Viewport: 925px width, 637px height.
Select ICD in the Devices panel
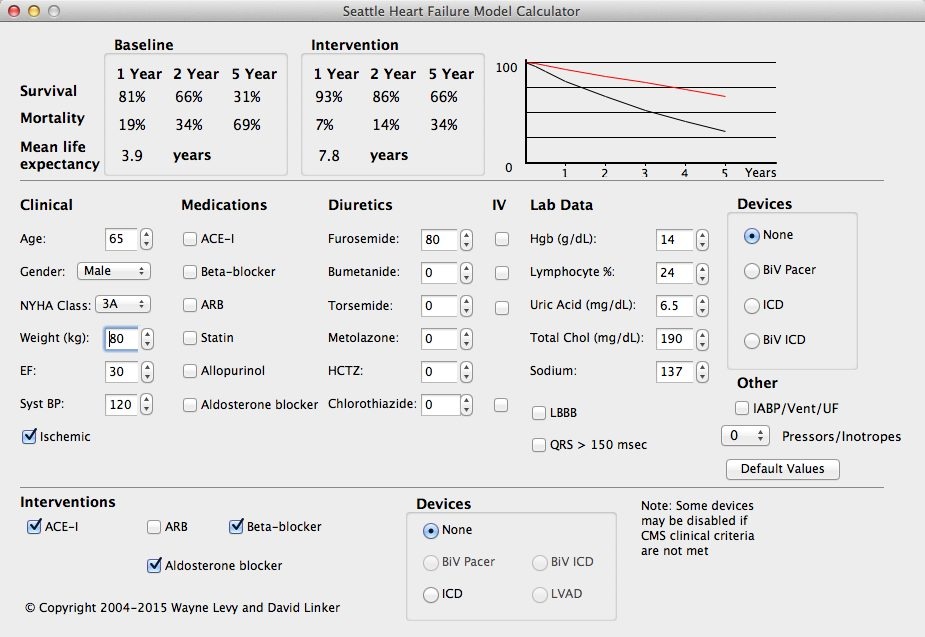[751, 305]
